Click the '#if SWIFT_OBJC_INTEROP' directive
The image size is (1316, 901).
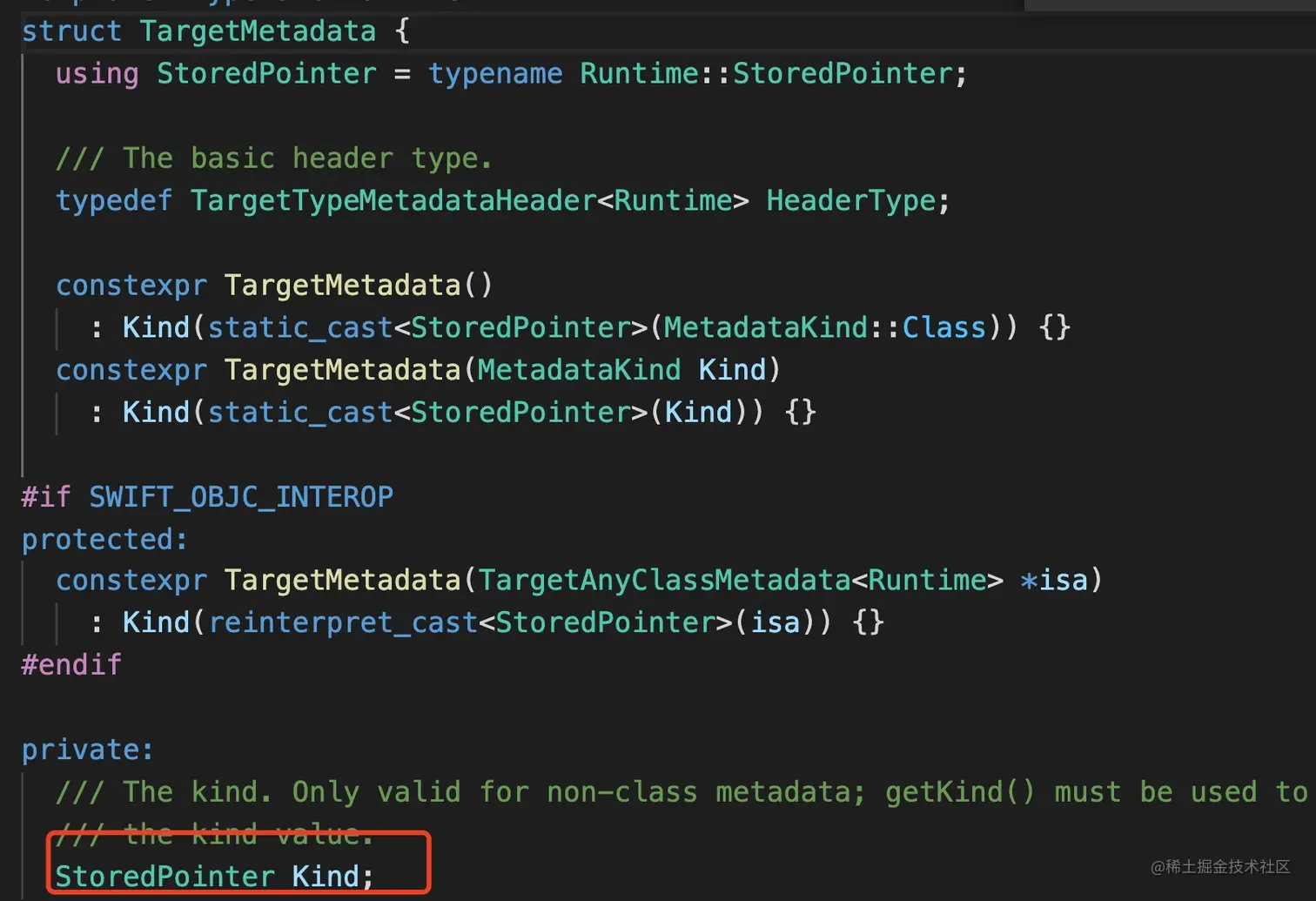click(207, 497)
